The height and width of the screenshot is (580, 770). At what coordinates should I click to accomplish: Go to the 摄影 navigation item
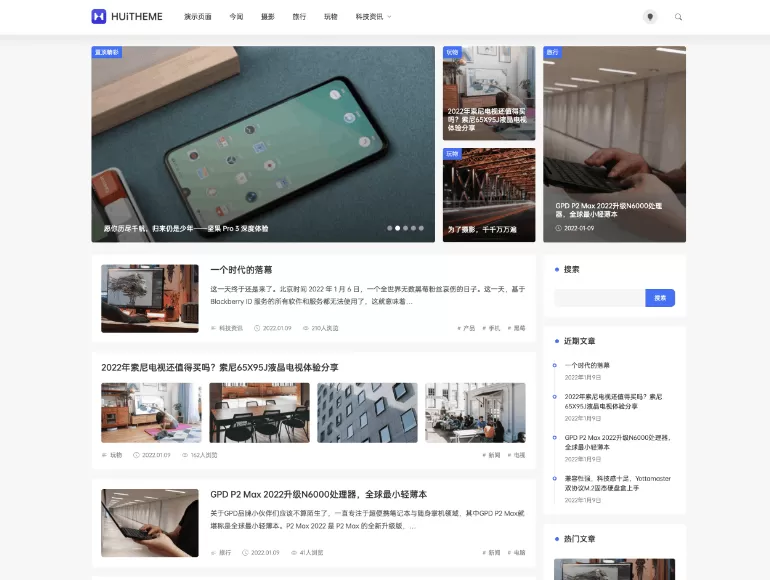[267, 17]
